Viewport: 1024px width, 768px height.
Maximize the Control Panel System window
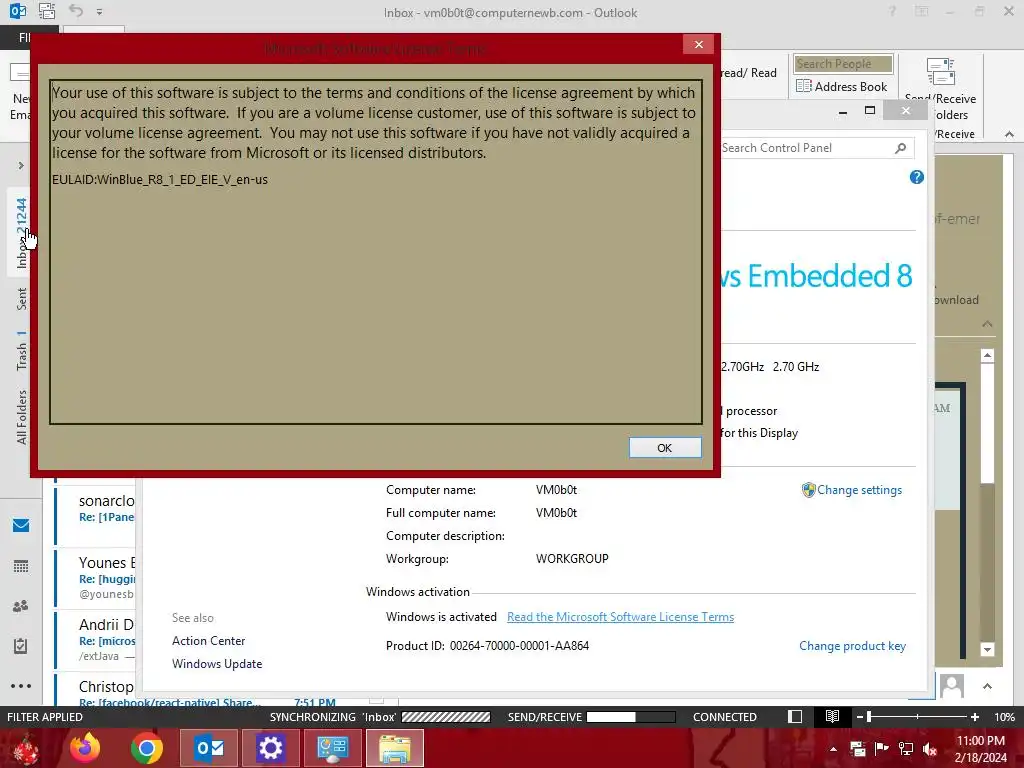pos(870,111)
